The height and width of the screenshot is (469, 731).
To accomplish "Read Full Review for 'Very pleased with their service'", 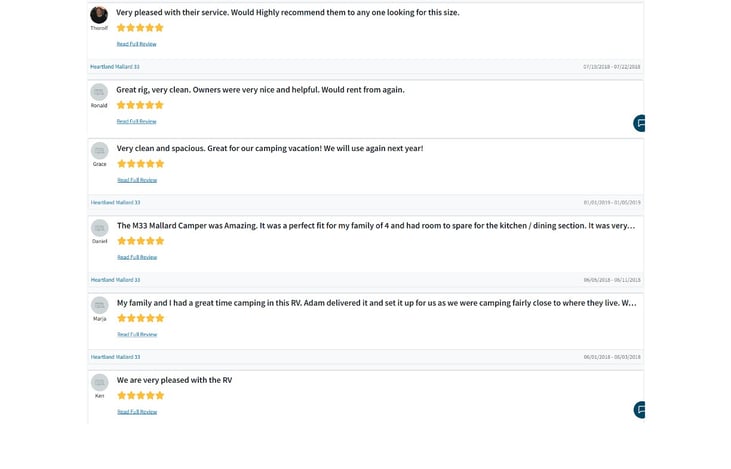I will coord(136,44).
